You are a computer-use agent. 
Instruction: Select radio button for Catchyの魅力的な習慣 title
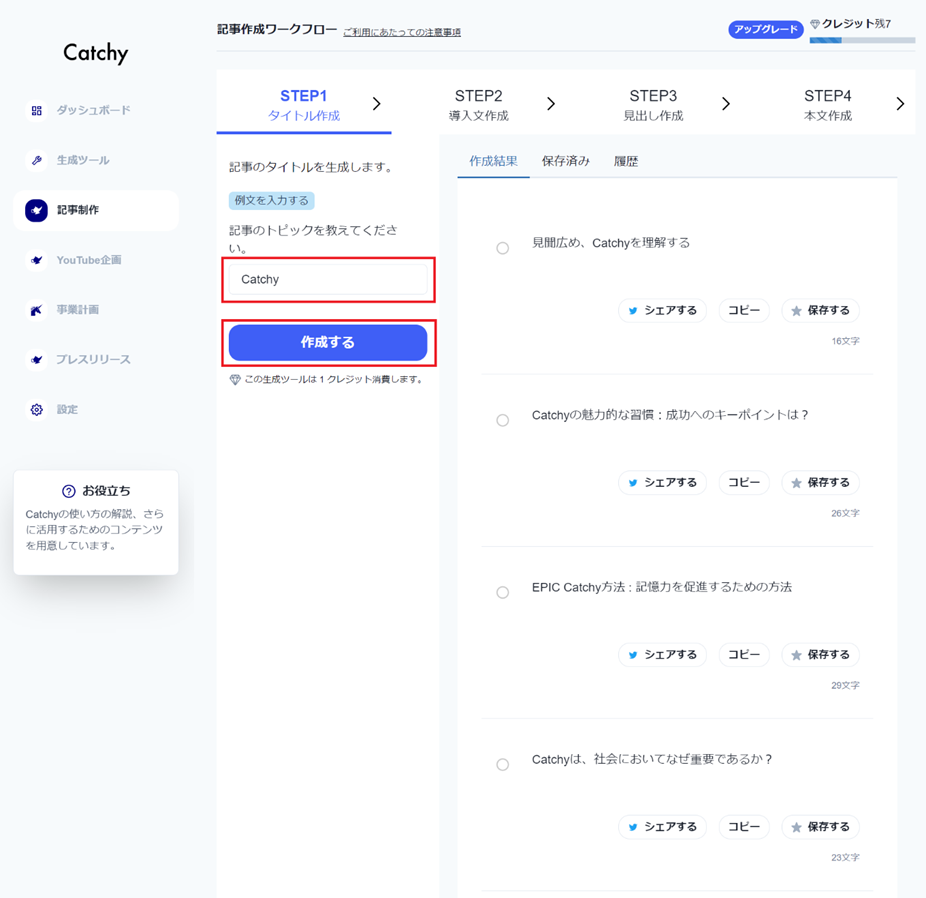(x=503, y=420)
